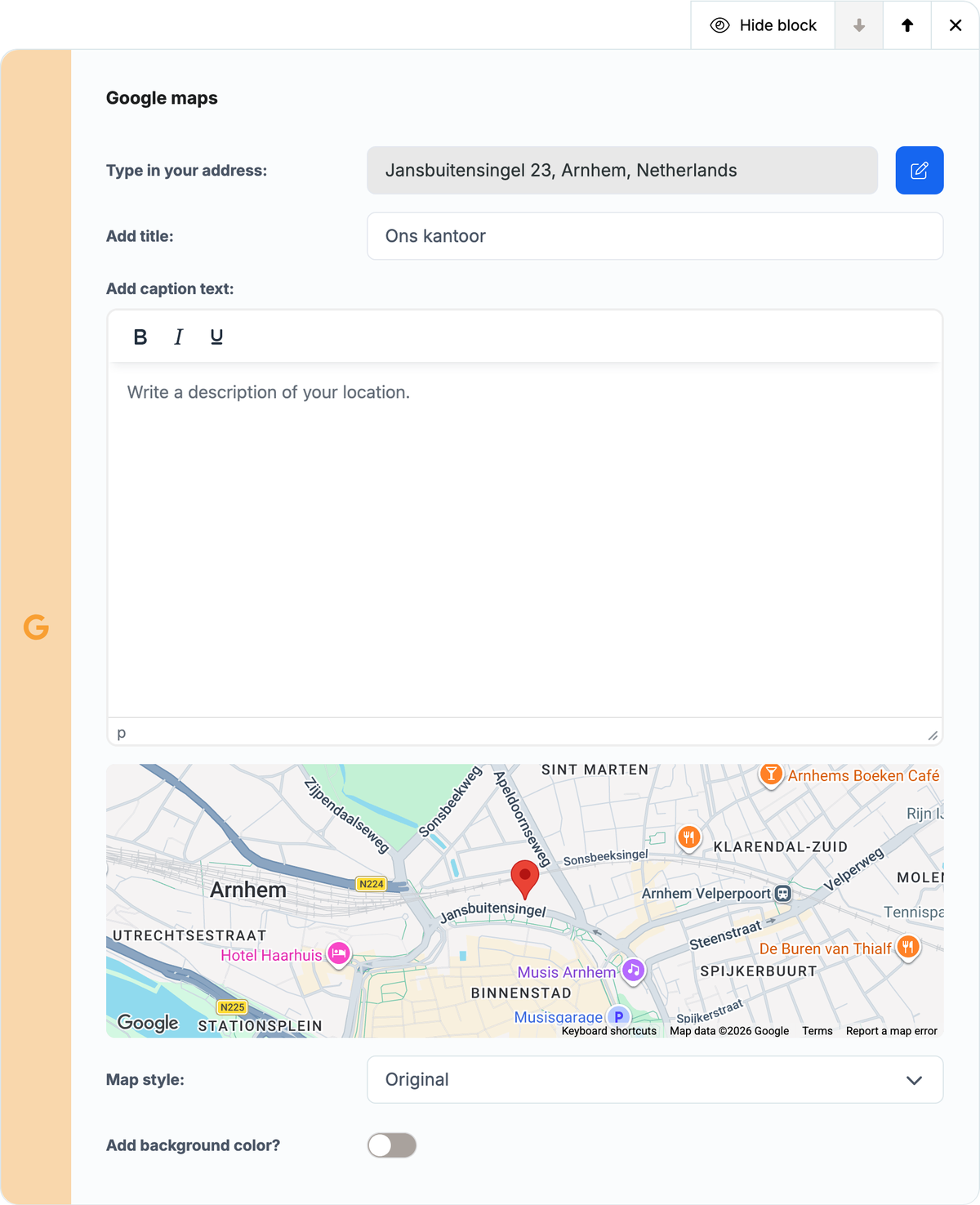Click Report a map error link
This screenshot has height=1205, width=980.
point(892,1031)
